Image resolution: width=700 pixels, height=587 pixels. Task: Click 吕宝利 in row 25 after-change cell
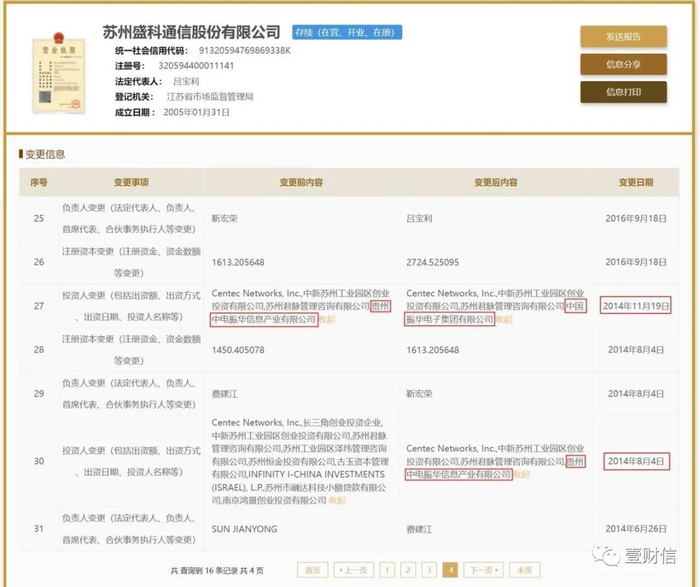(419, 218)
